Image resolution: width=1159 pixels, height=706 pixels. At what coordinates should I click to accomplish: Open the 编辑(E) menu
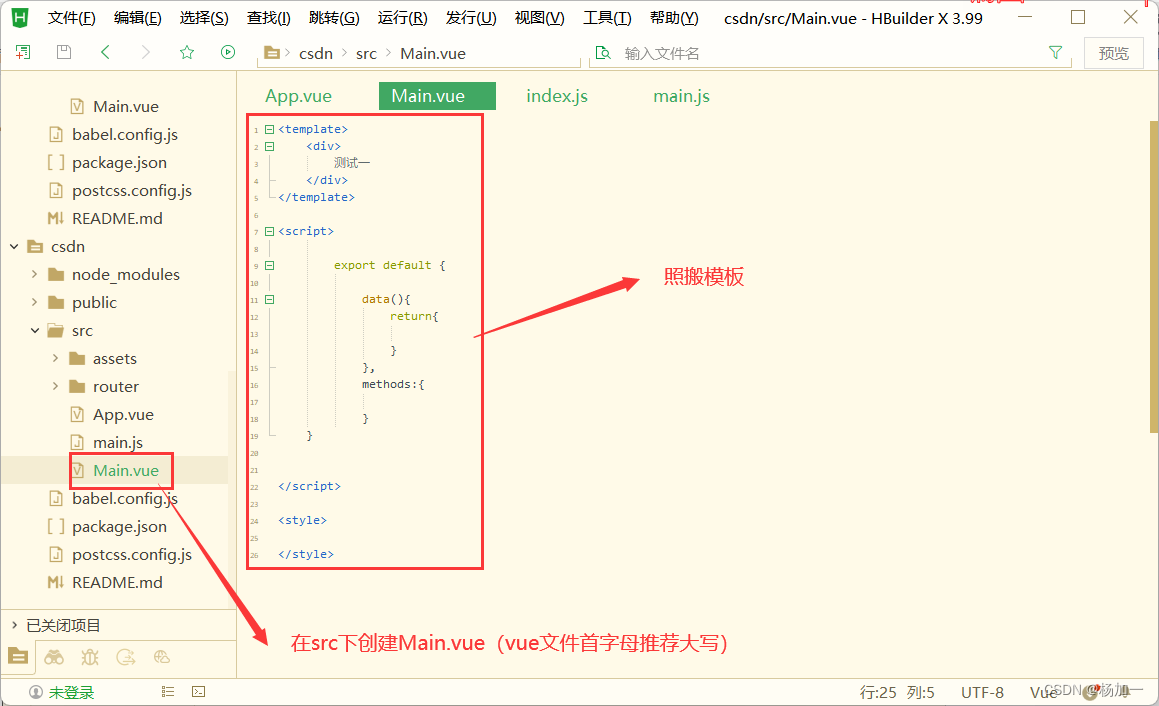click(x=137, y=18)
